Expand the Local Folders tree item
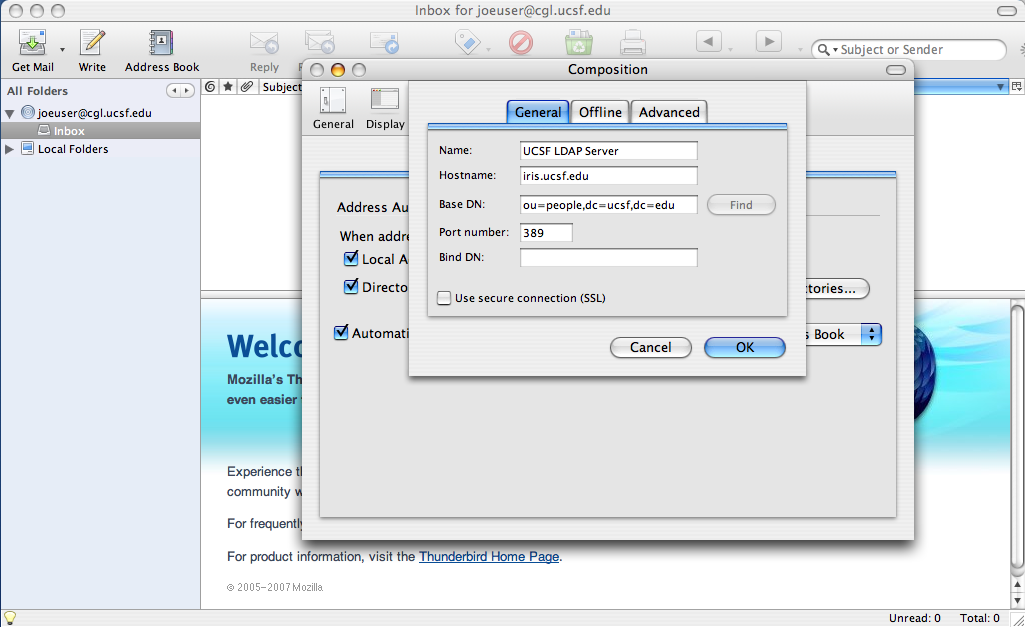Screen dimensions: 1025x627 tap(10, 149)
